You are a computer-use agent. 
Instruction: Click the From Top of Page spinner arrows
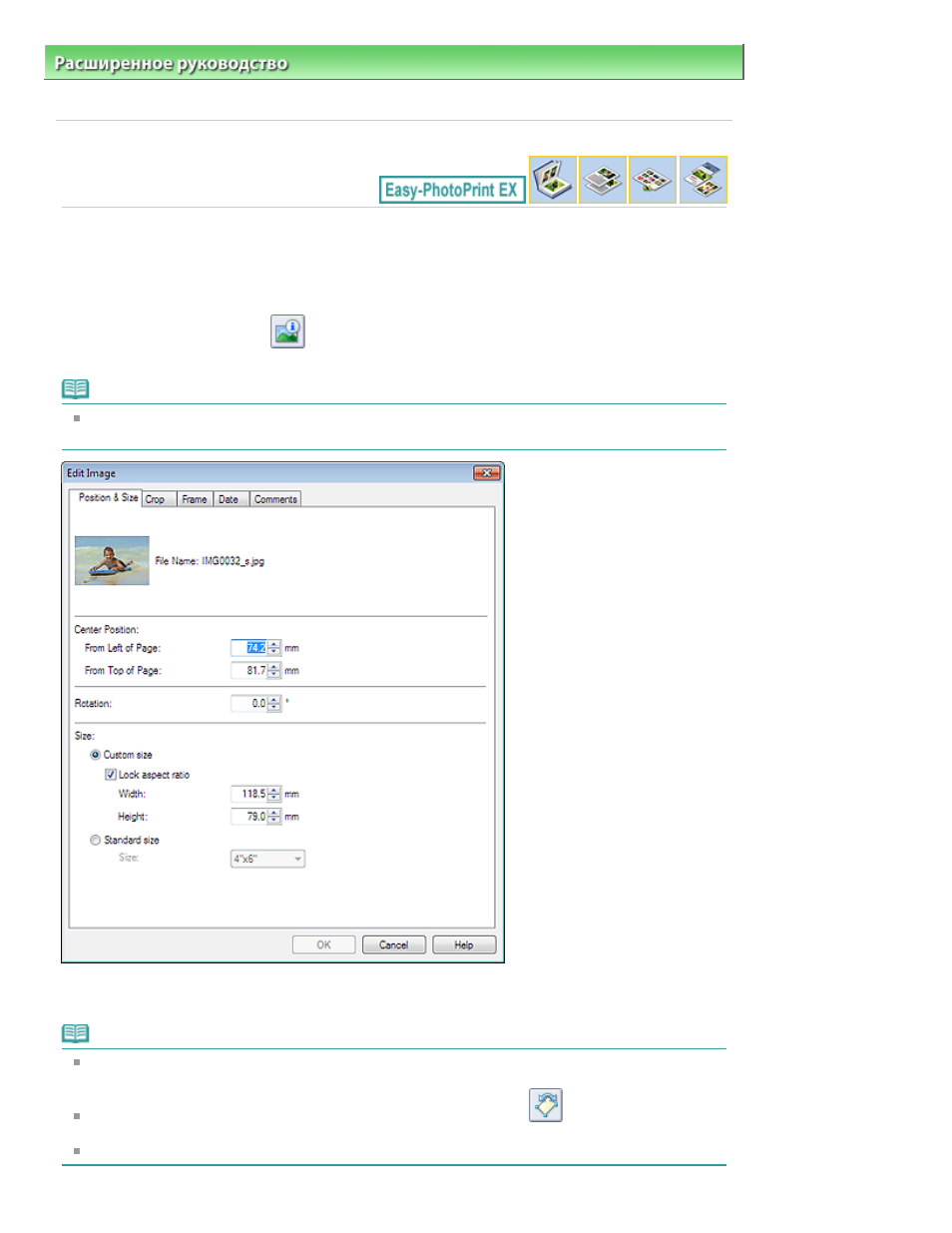(274, 671)
